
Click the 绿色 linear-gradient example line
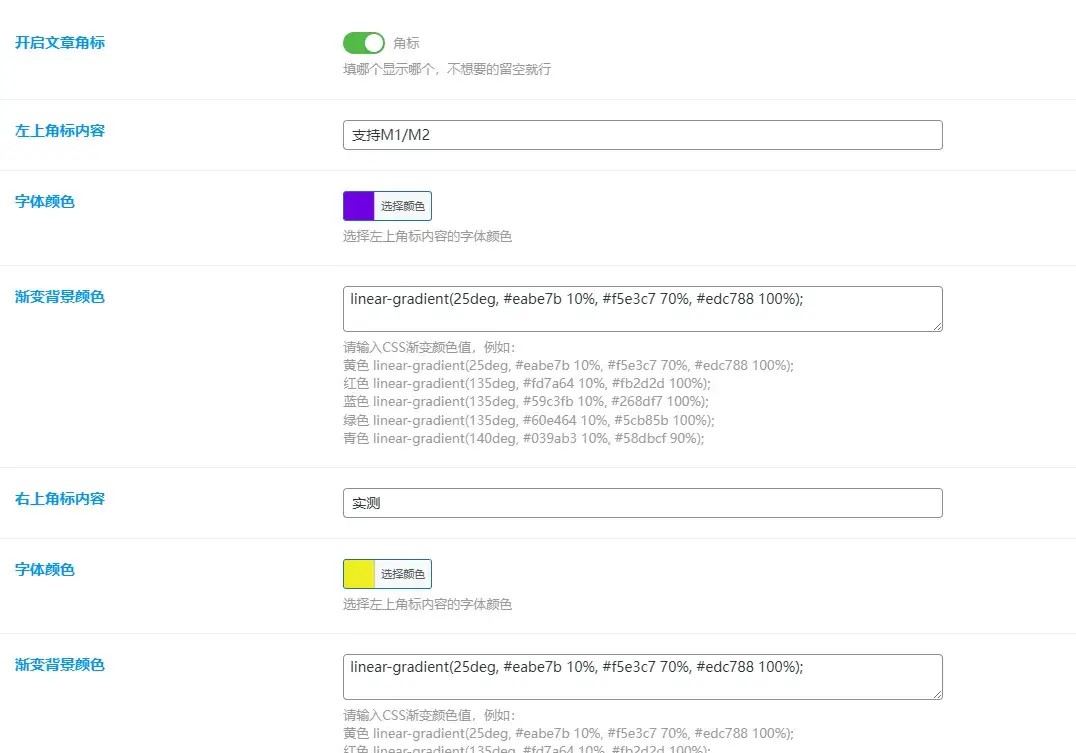coord(528,420)
